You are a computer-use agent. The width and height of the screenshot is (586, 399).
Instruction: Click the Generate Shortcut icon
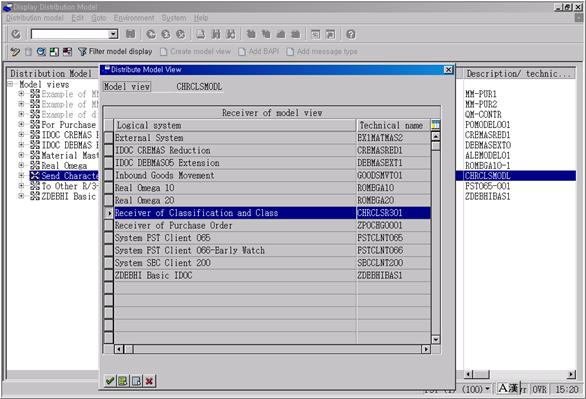pos(330,34)
